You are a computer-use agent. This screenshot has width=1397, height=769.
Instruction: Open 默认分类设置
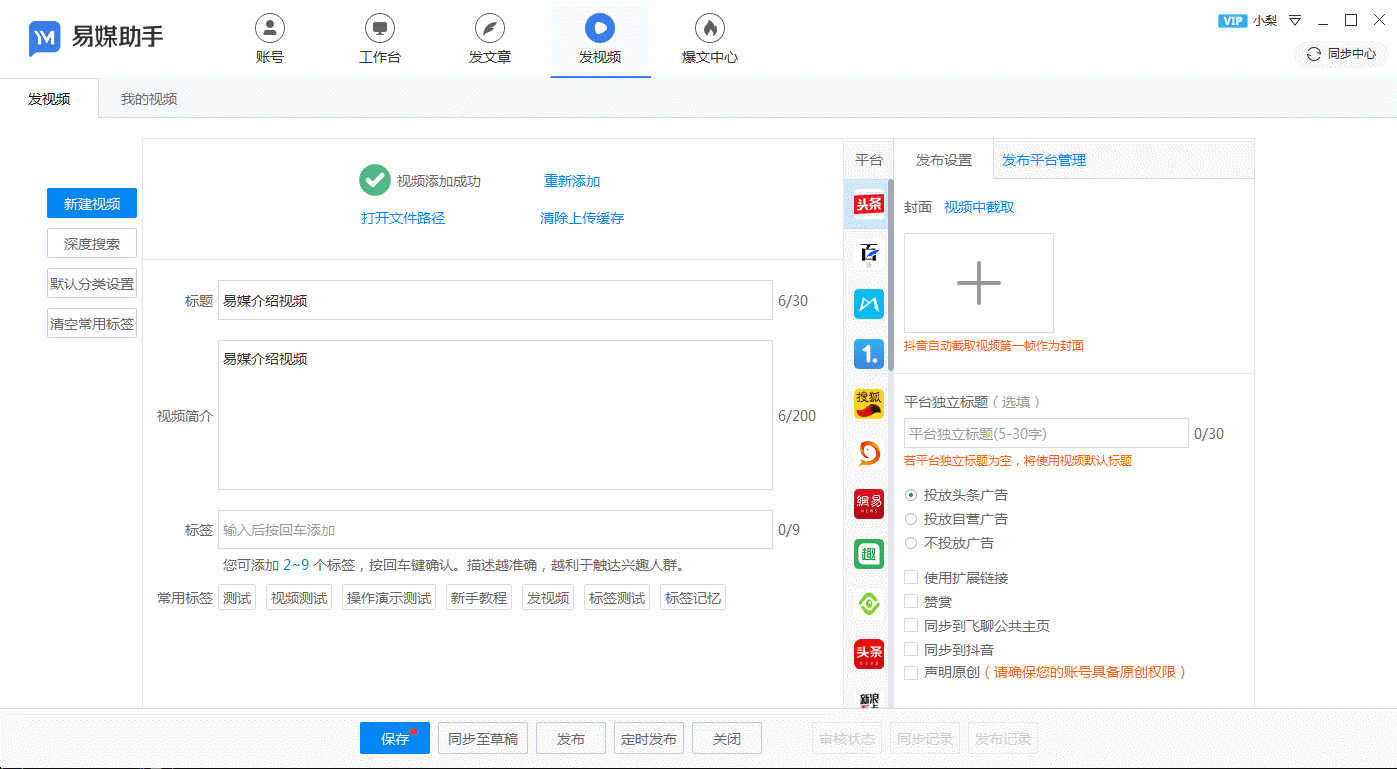[x=92, y=283]
